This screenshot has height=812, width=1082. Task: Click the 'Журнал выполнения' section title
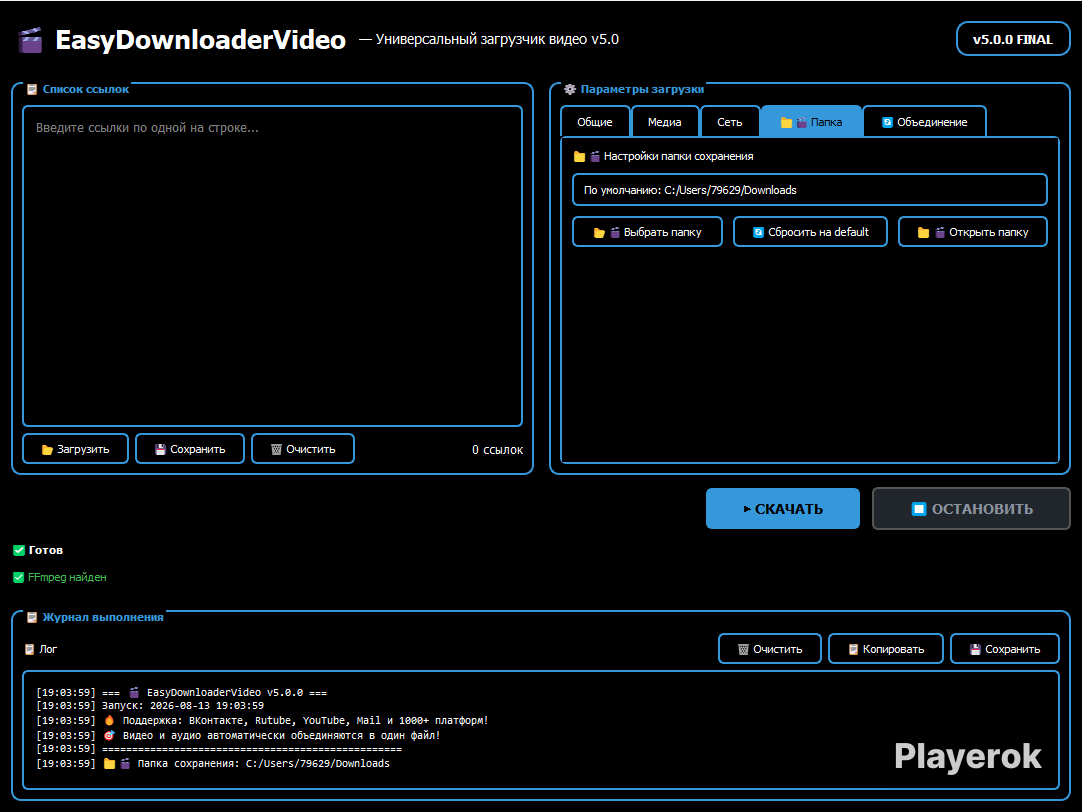103,617
